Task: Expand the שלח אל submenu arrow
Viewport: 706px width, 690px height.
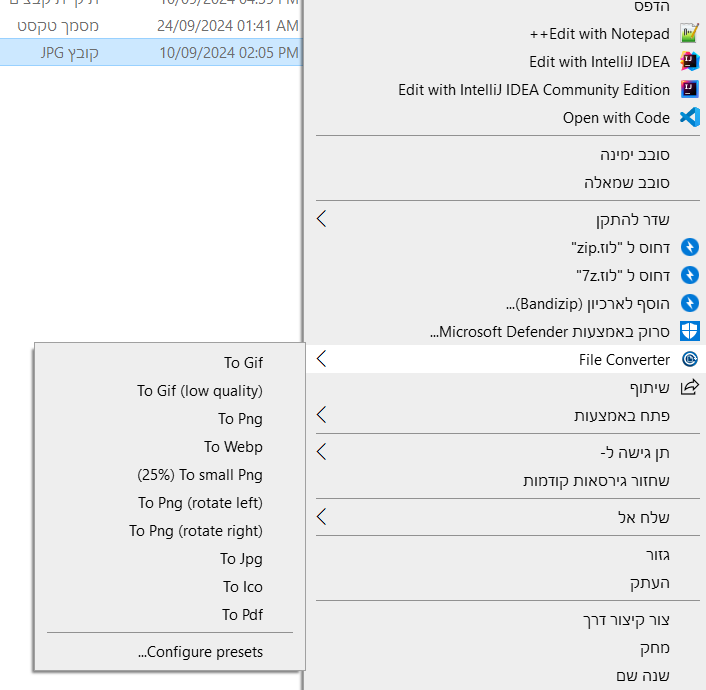Action: (321, 517)
